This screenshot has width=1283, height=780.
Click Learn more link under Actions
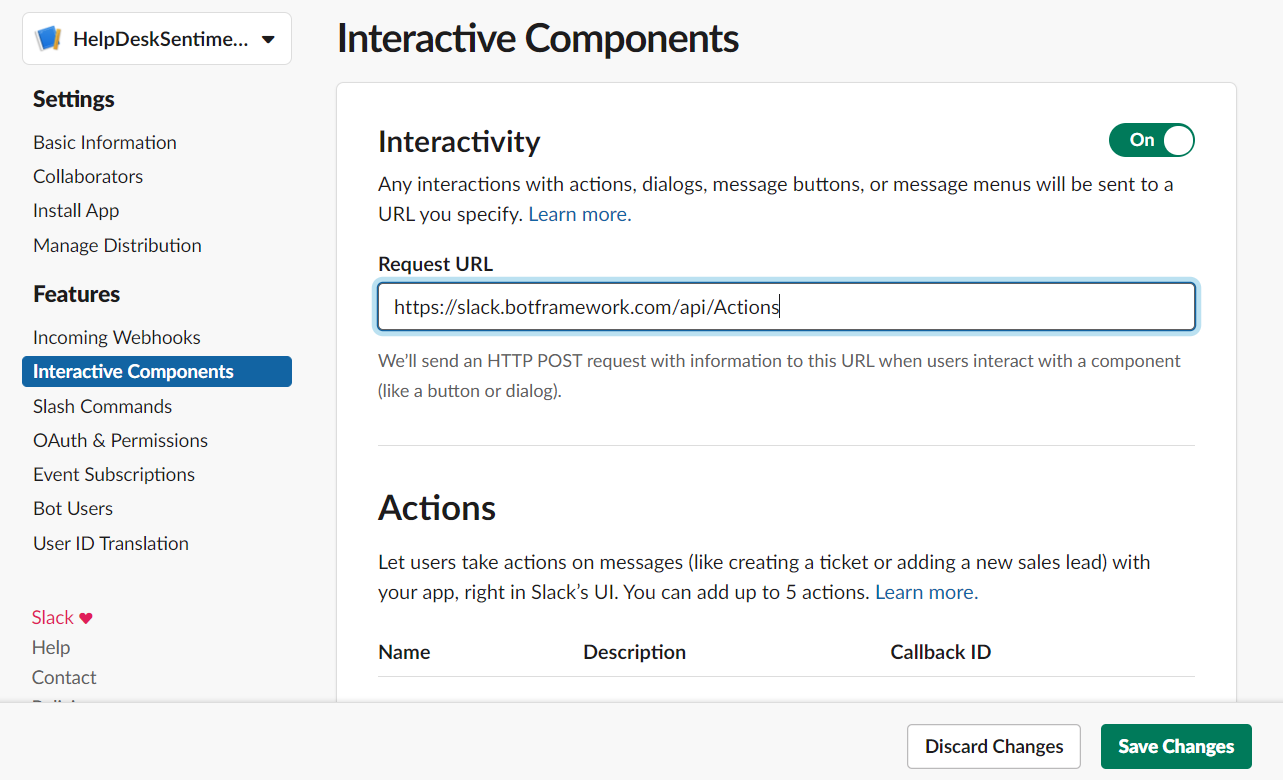click(x=926, y=592)
